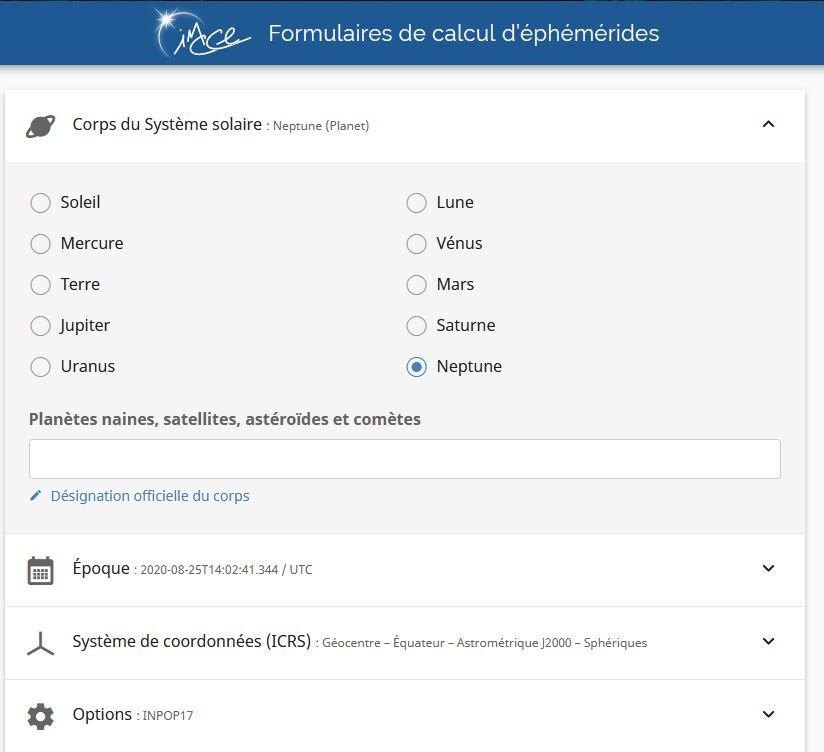The image size is (824, 752).
Task: Click the gear icon beside Options
Action: click(x=40, y=716)
